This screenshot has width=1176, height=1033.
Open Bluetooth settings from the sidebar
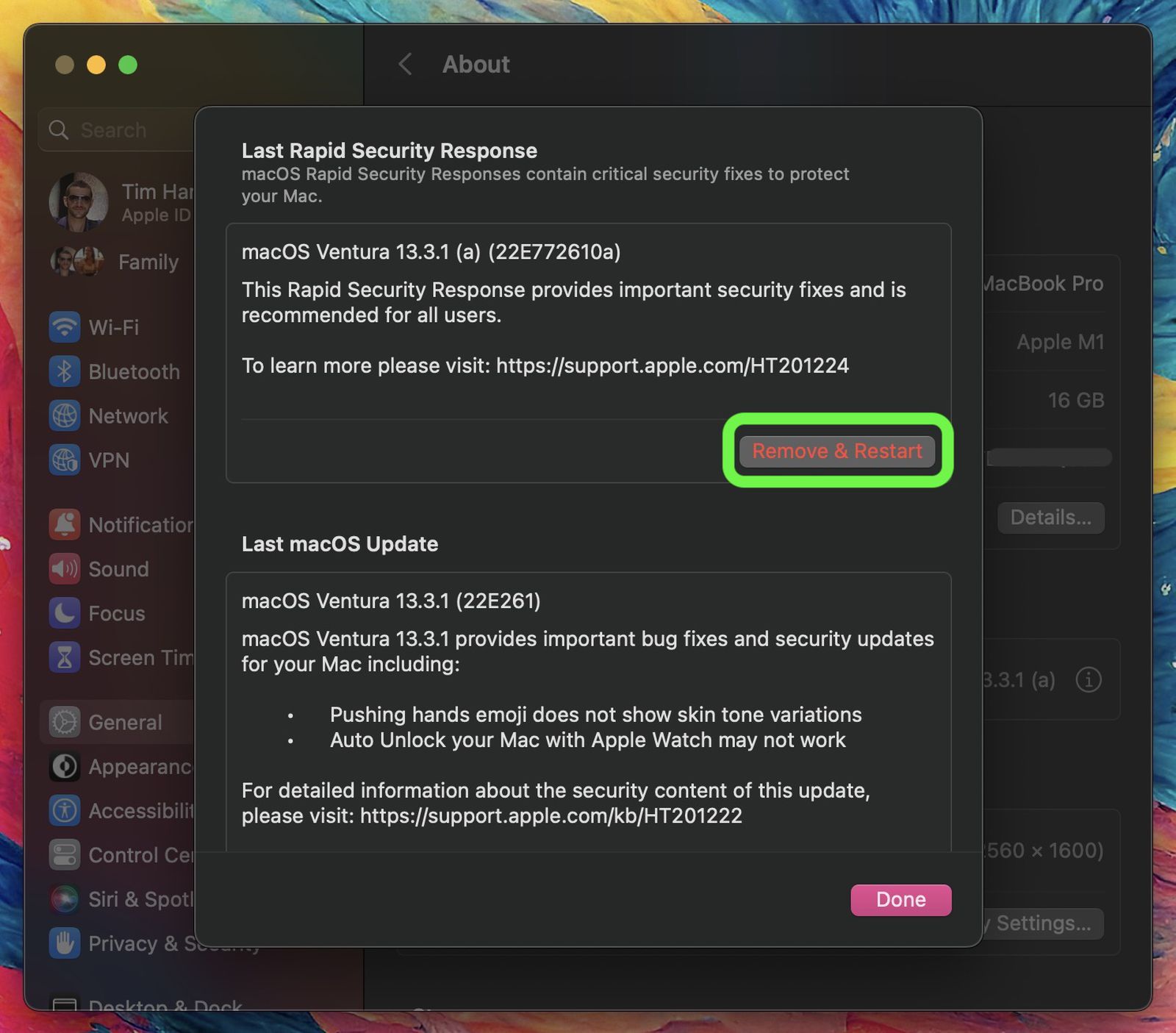point(65,371)
